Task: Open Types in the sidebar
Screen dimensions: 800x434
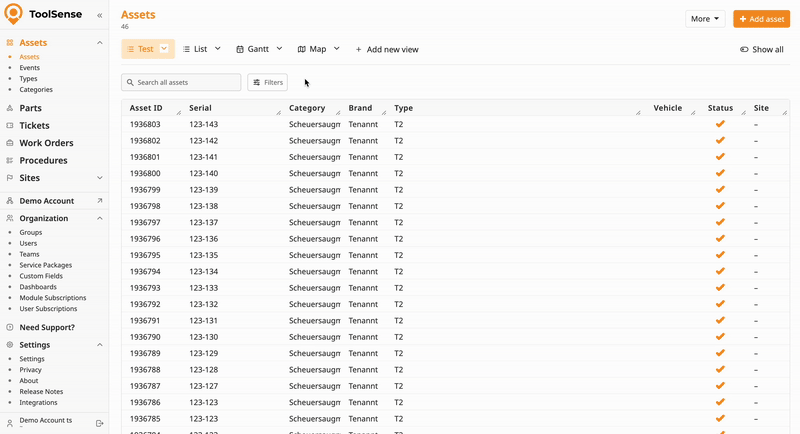Action: [x=28, y=79]
